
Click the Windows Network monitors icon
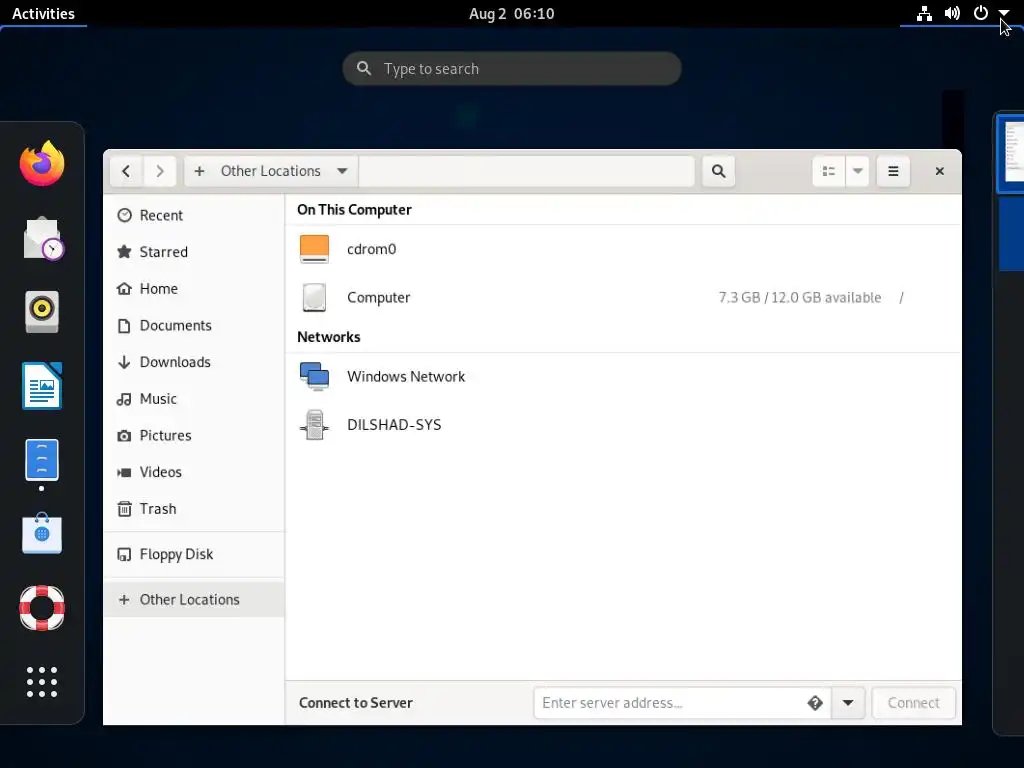point(314,376)
